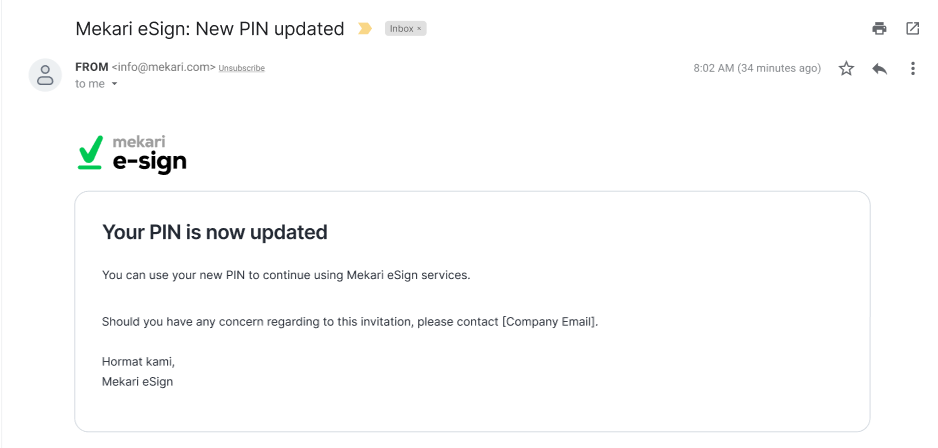Screen dimensions: 938x448
Task: Click the Inbox label tag
Action: coord(401,30)
